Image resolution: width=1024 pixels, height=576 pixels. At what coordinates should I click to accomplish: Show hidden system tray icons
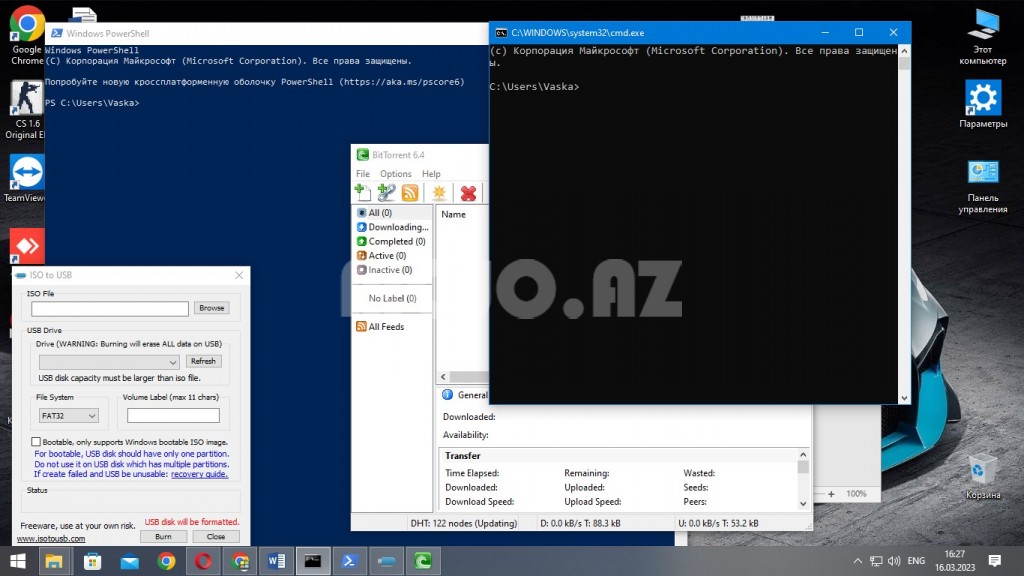[857, 561]
